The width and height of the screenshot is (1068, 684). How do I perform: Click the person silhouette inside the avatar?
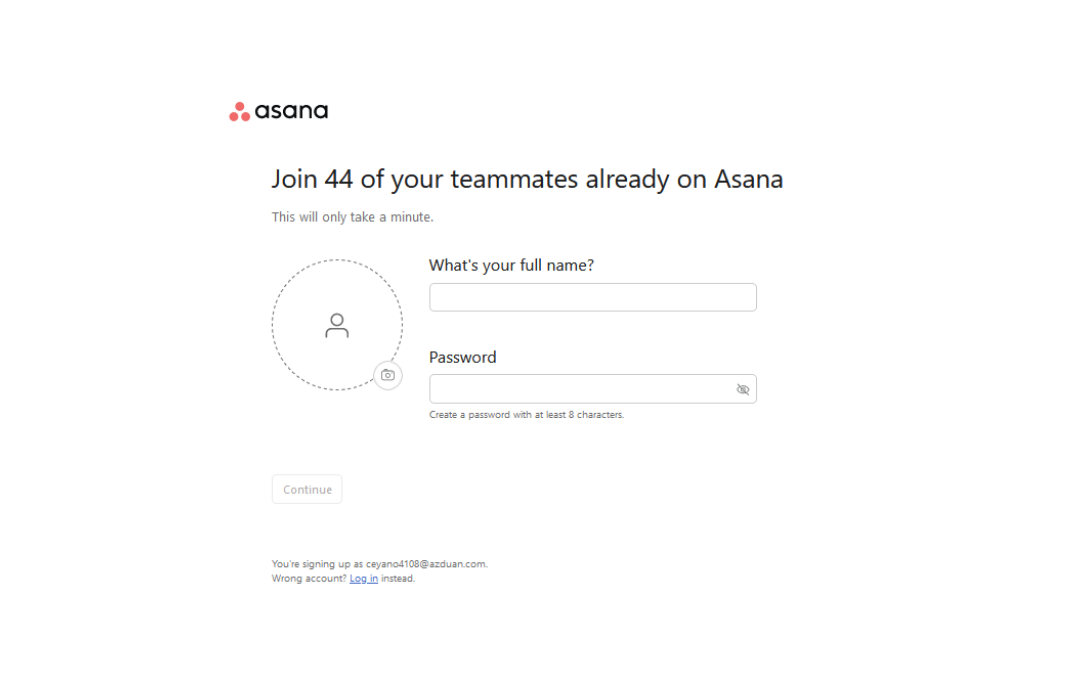point(337,324)
